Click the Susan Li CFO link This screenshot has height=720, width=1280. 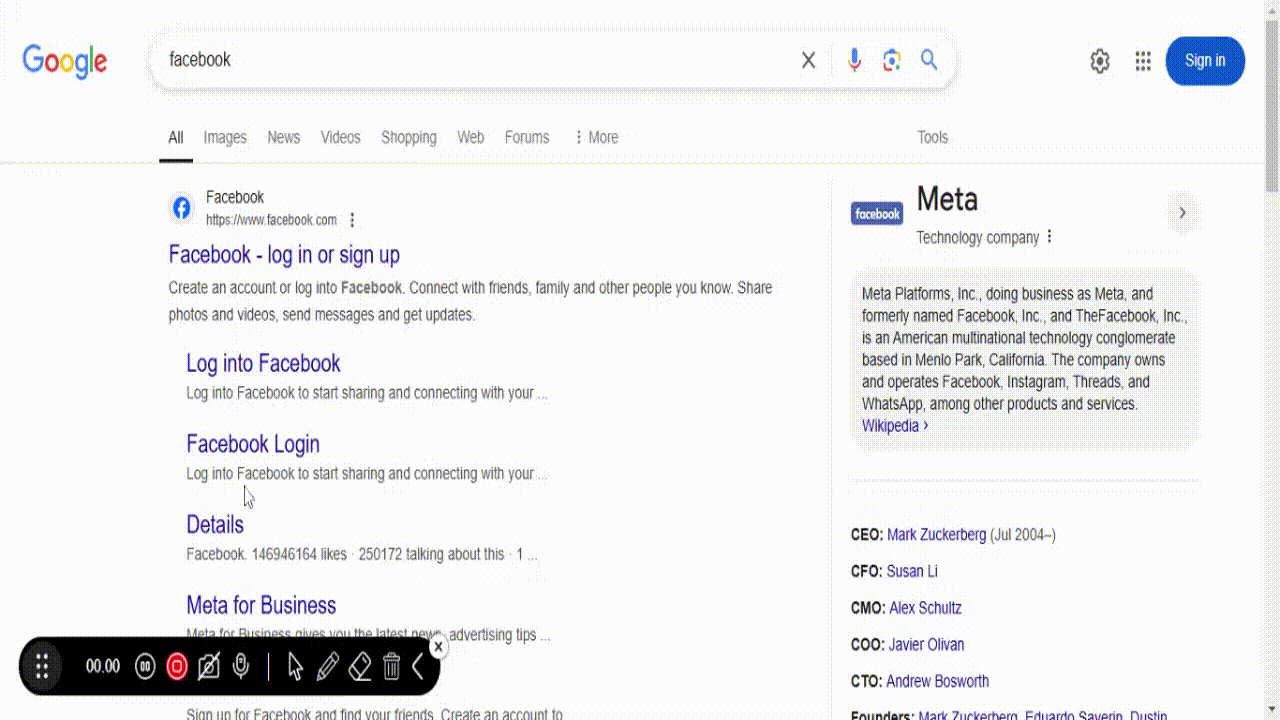pyautogui.click(x=912, y=572)
